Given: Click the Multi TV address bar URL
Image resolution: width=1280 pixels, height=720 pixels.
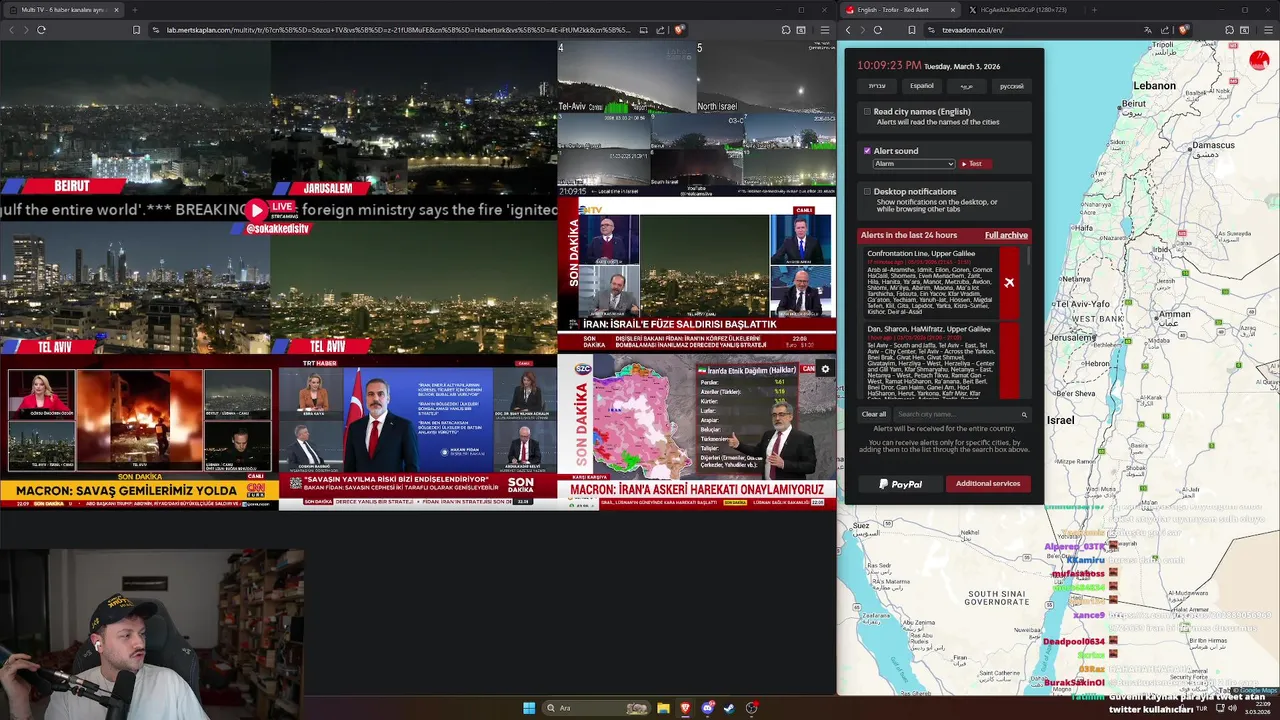Looking at the screenshot, I should click(x=399, y=30).
